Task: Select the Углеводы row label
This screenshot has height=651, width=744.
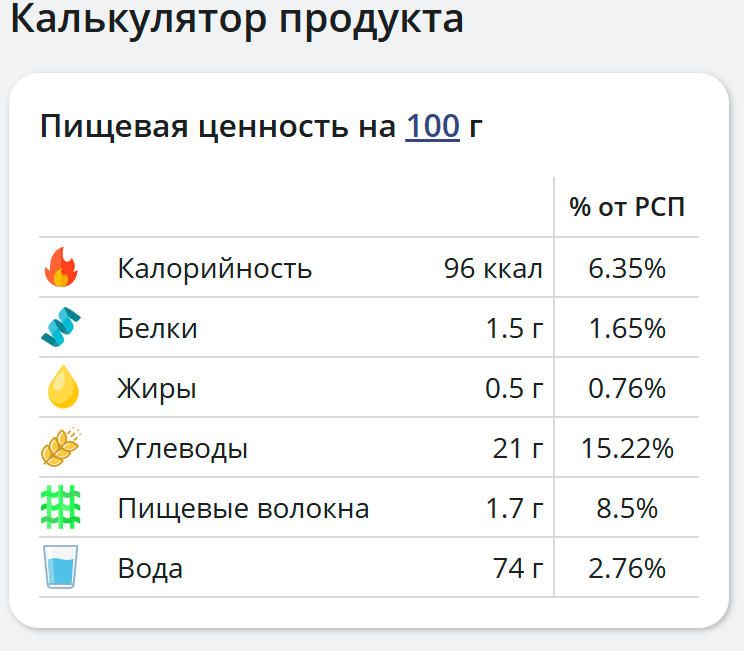Action: (182, 448)
